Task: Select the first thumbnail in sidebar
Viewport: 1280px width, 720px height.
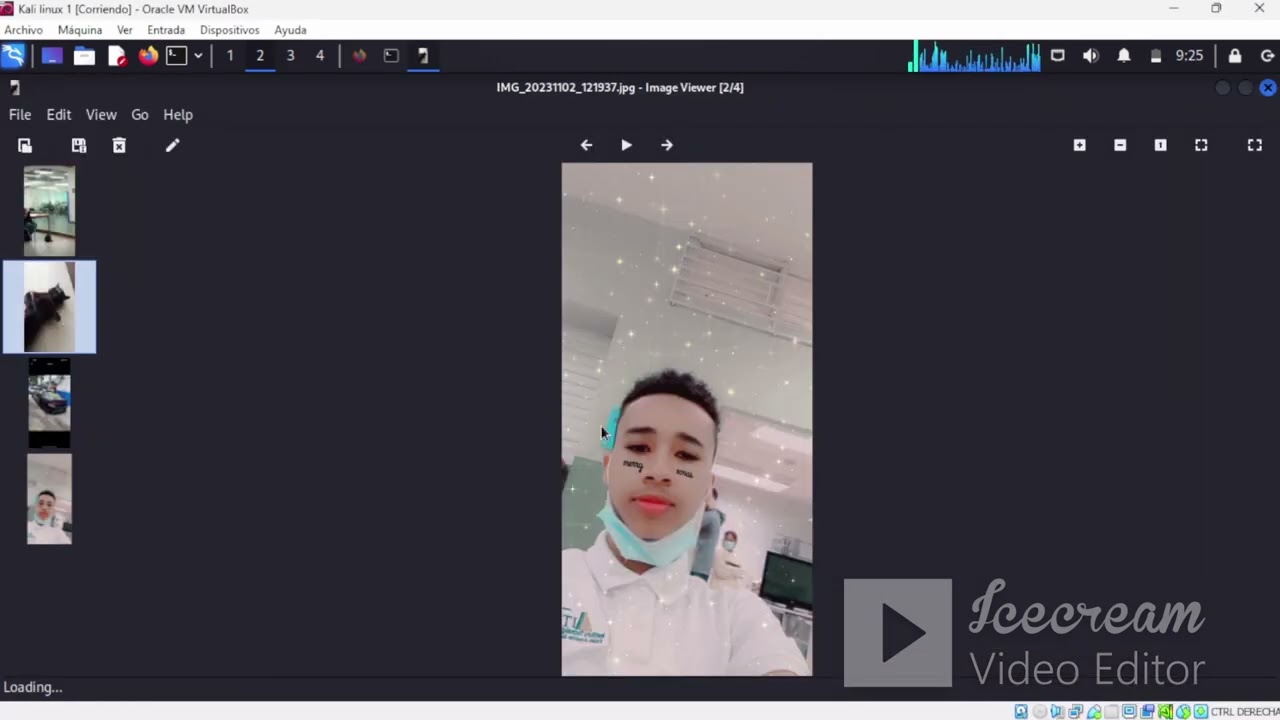Action: pos(49,211)
